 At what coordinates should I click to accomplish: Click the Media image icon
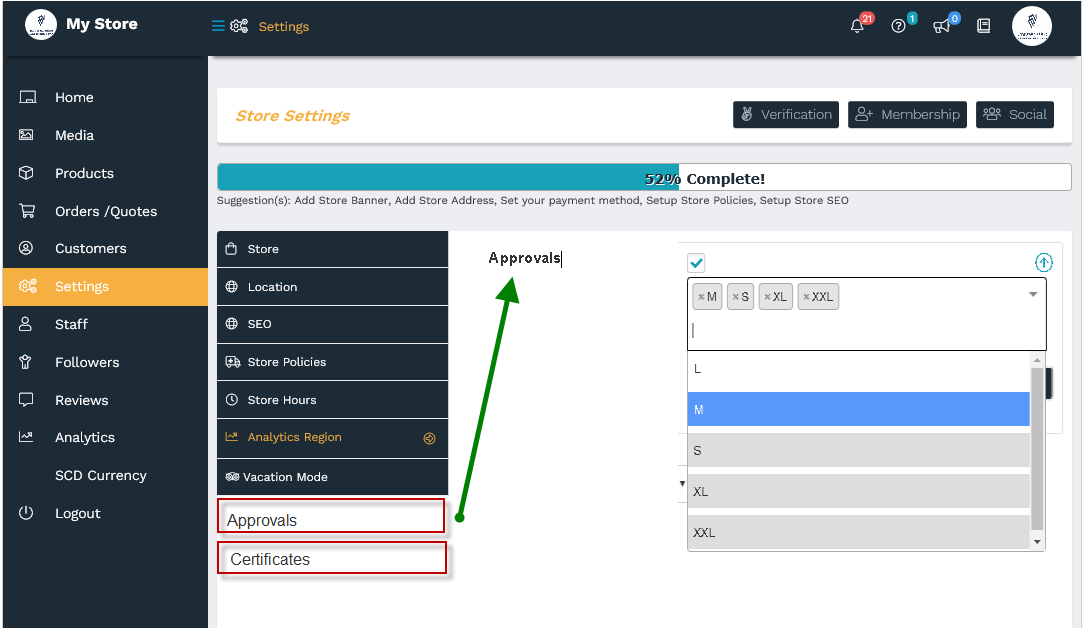[26, 135]
